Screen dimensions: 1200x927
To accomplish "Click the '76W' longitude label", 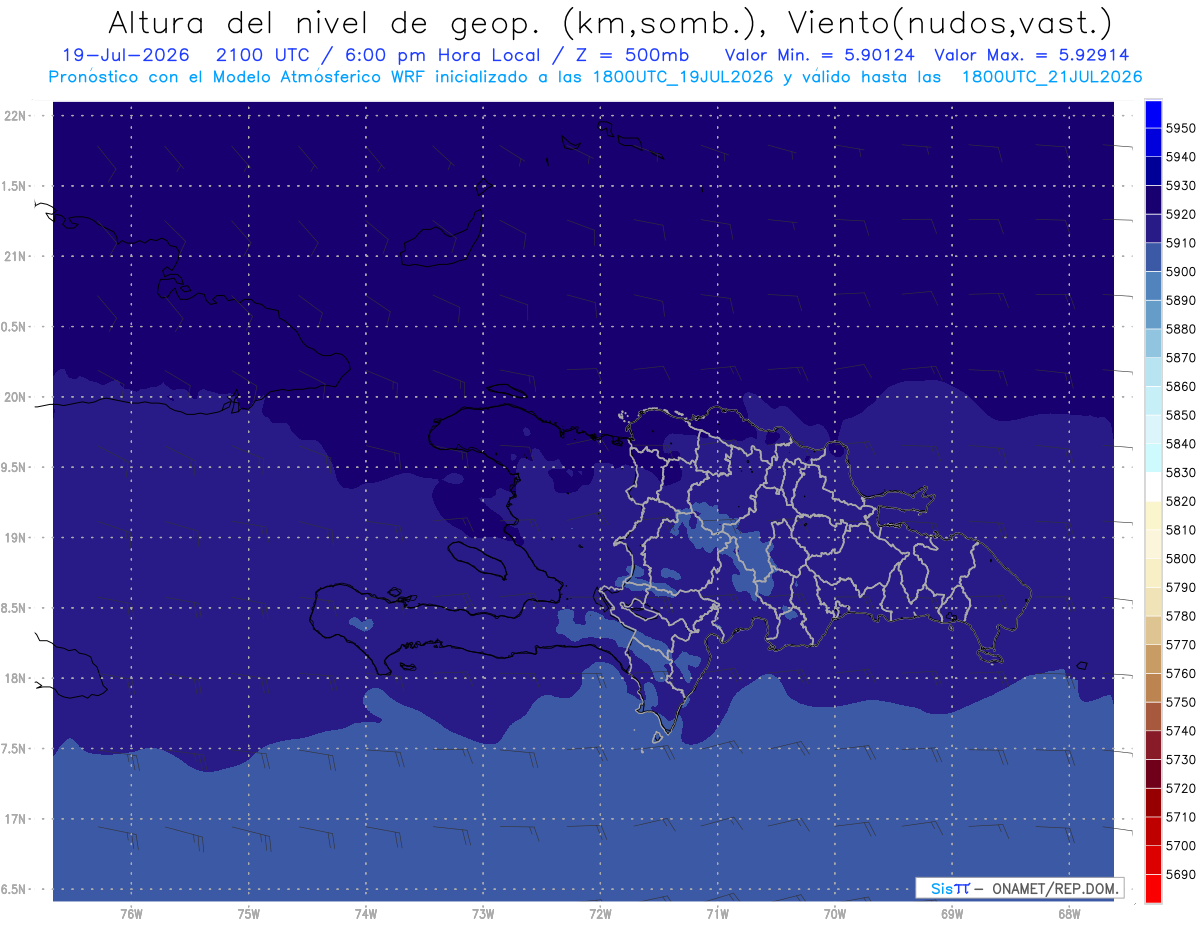I will [131, 913].
